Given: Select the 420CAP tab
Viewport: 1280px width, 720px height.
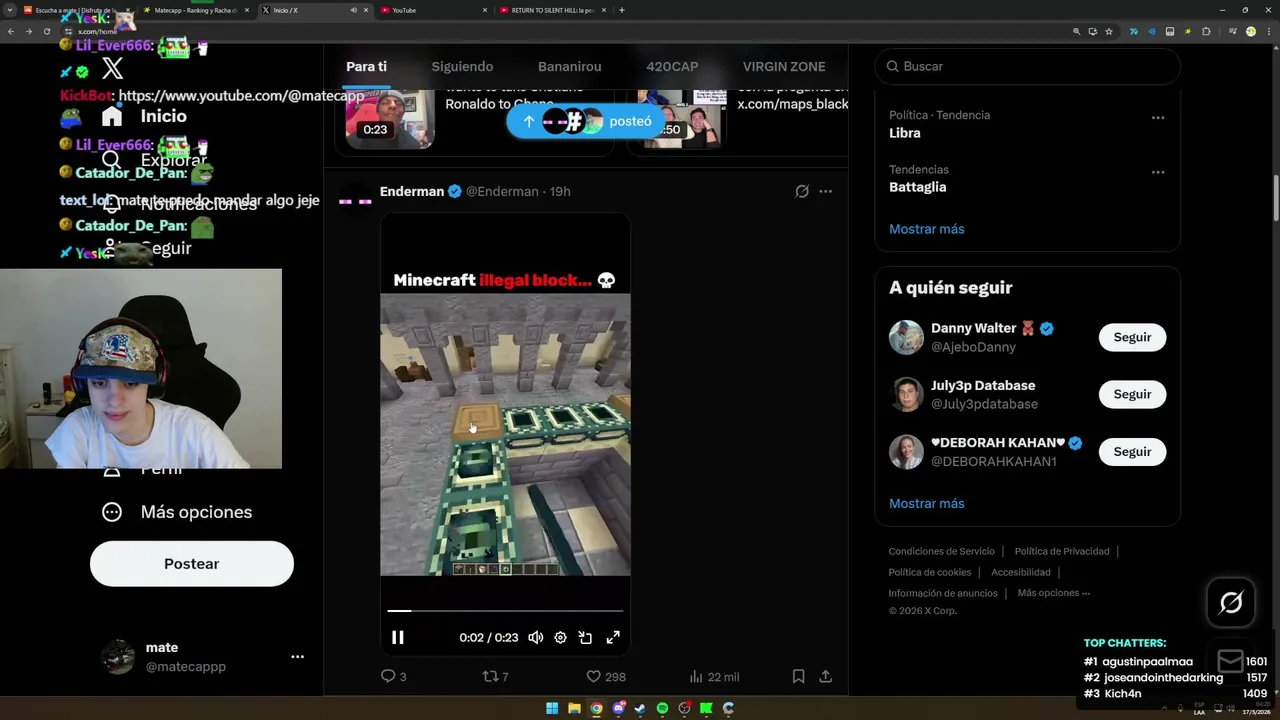Looking at the screenshot, I should click(672, 66).
